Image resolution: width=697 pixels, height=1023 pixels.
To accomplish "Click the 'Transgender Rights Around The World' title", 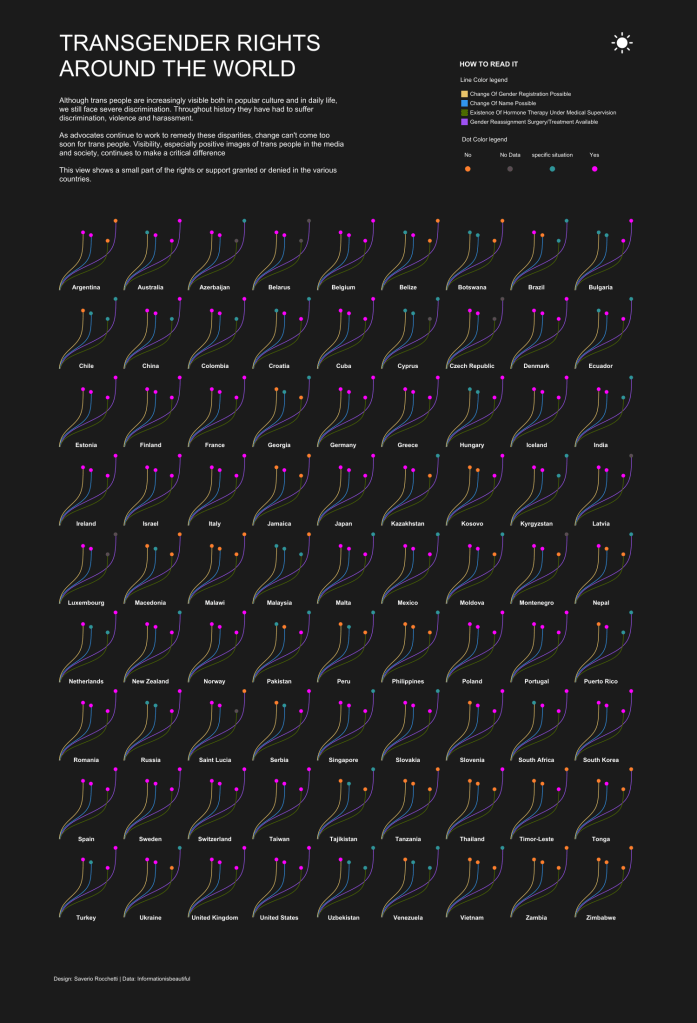I will tap(190, 55).
